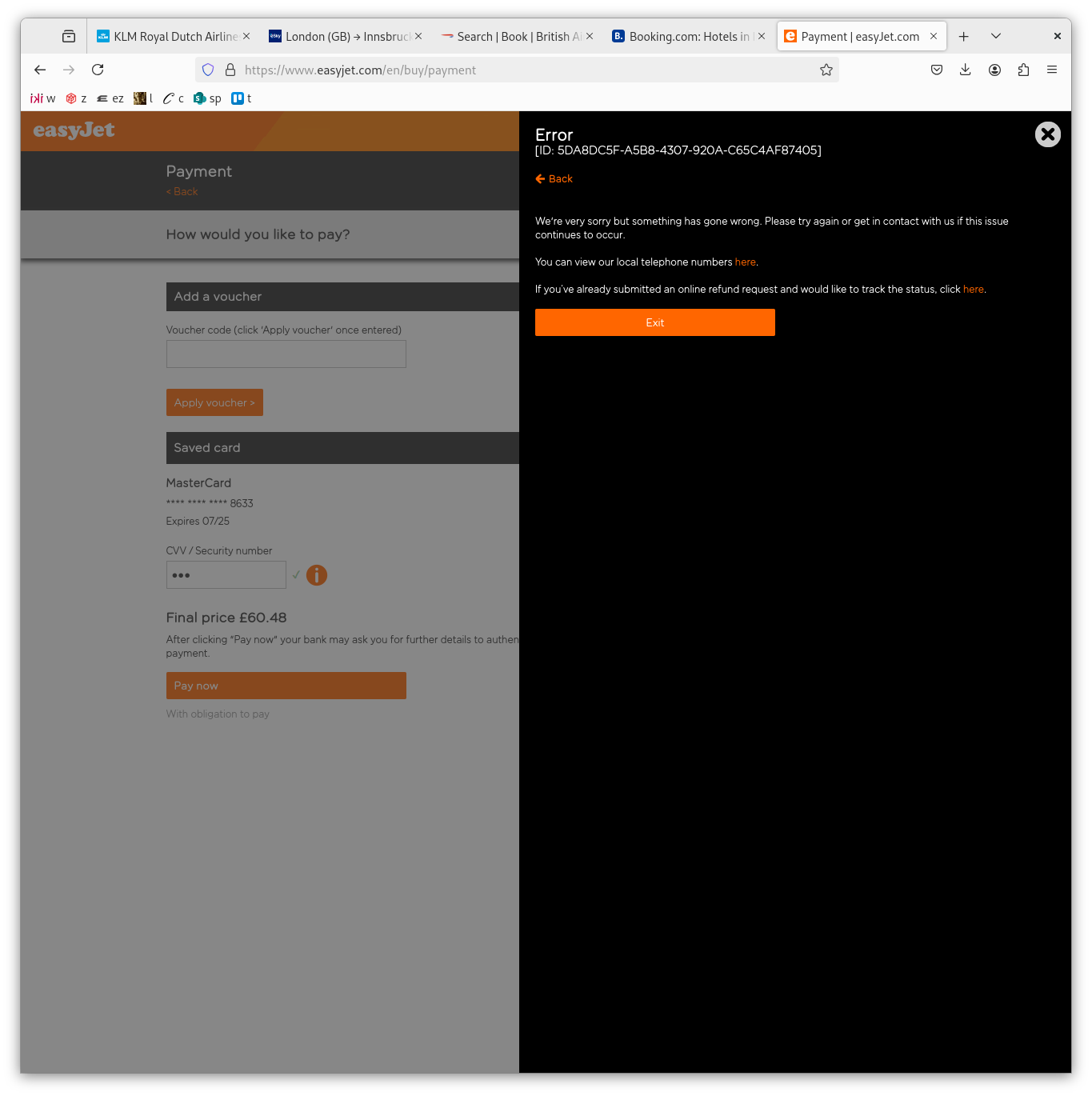This screenshot has height=1096, width=1092.
Task: Close the KLM tab
Action: pyautogui.click(x=246, y=36)
